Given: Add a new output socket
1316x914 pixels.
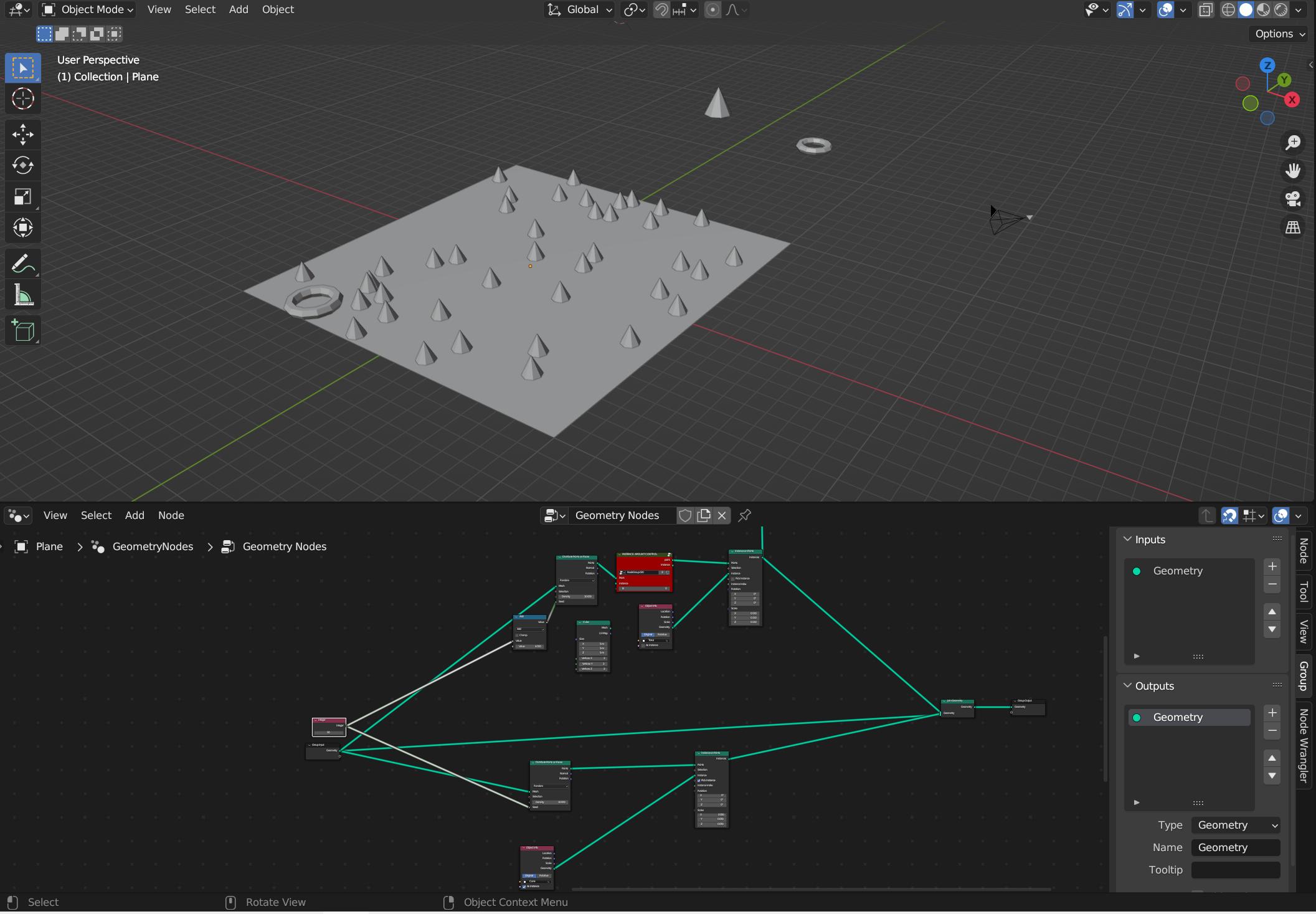Looking at the screenshot, I should coord(1272,713).
